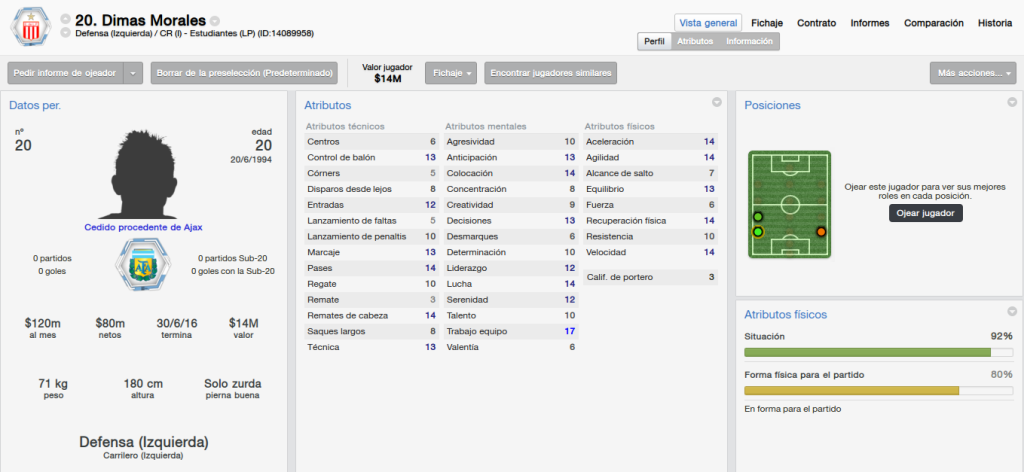Open the Posiciones panel options arrow
Image resolution: width=1024 pixels, height=472 pixels.
pyautogui.click(x=1012, y=102)
